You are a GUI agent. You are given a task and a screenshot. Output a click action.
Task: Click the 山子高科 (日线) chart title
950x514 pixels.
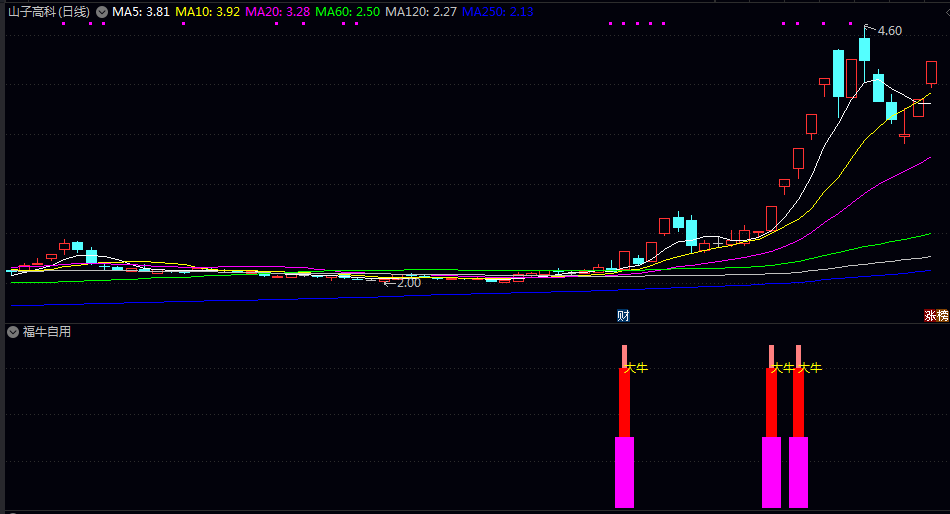(x=48, y=12)
